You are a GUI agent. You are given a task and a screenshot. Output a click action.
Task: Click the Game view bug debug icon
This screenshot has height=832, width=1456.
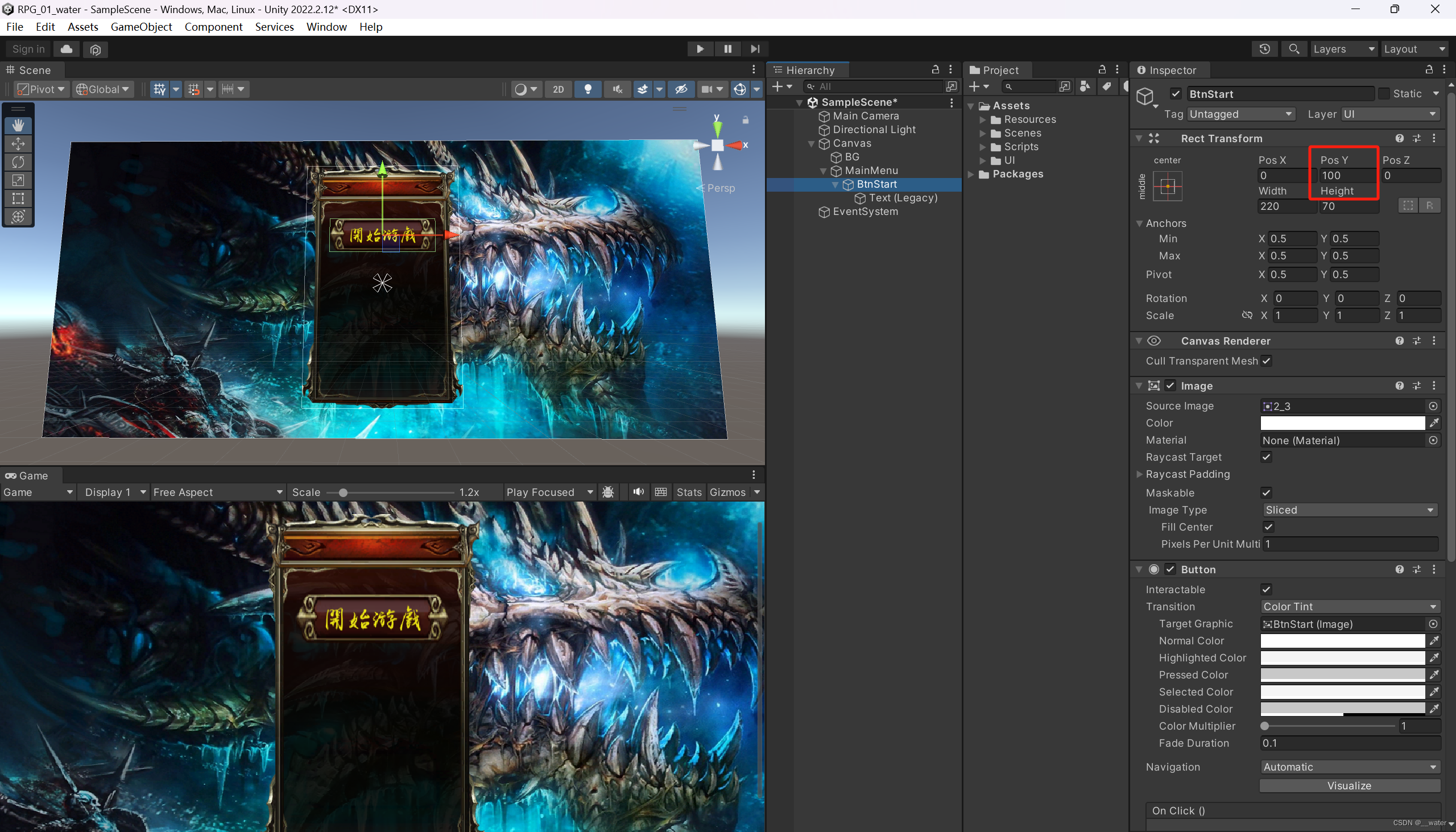(x=608, y=492)
